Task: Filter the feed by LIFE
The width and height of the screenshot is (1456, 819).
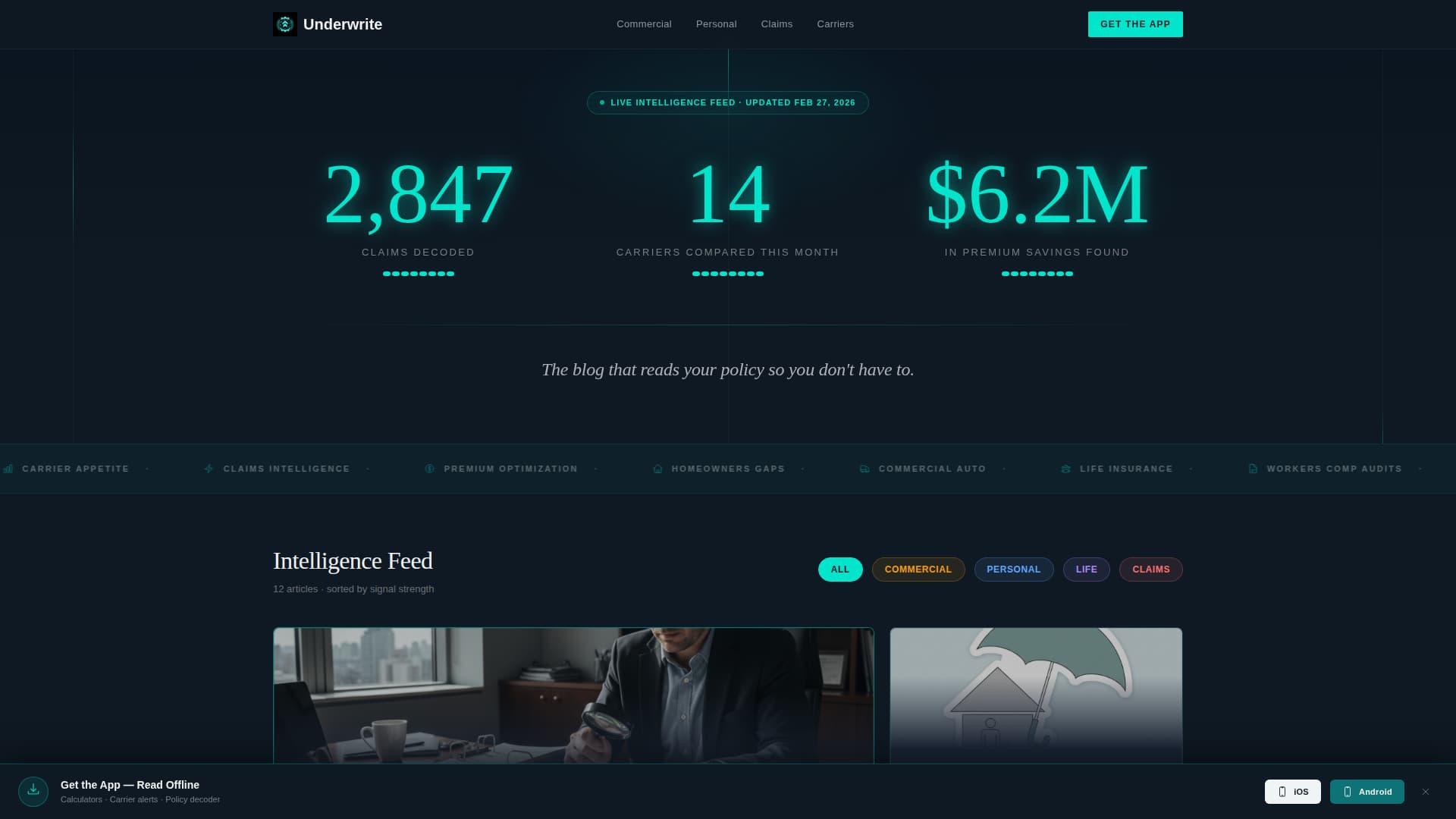Action: tap(1087, 570)
